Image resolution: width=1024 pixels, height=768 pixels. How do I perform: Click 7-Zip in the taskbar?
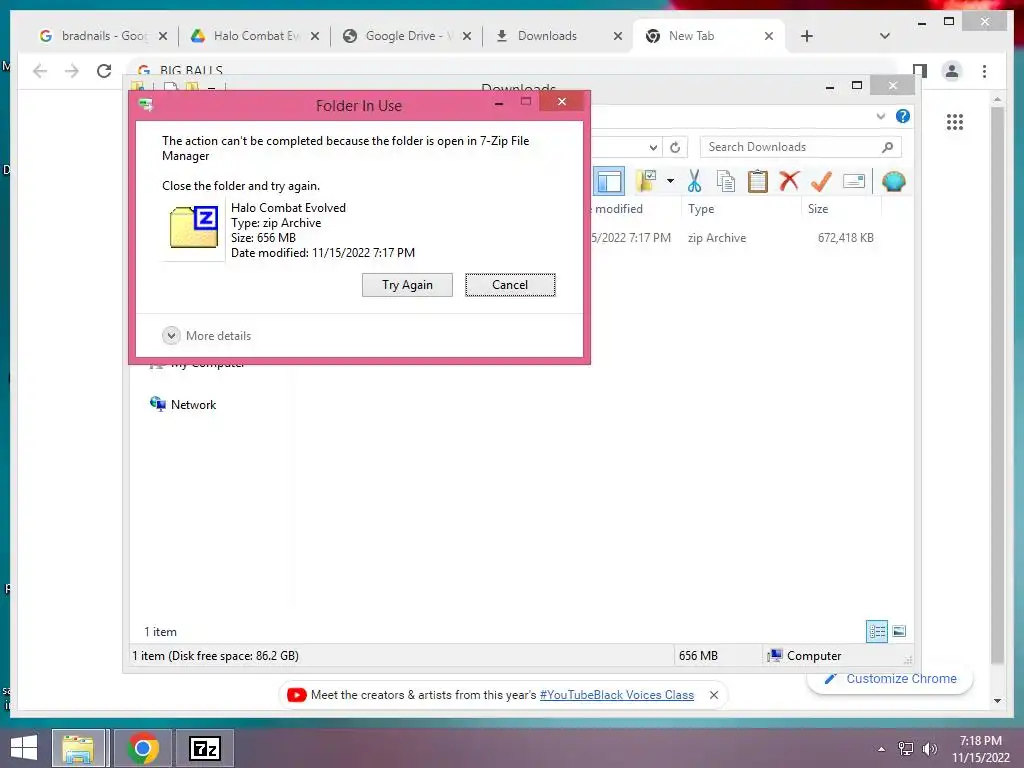(204, 748)
